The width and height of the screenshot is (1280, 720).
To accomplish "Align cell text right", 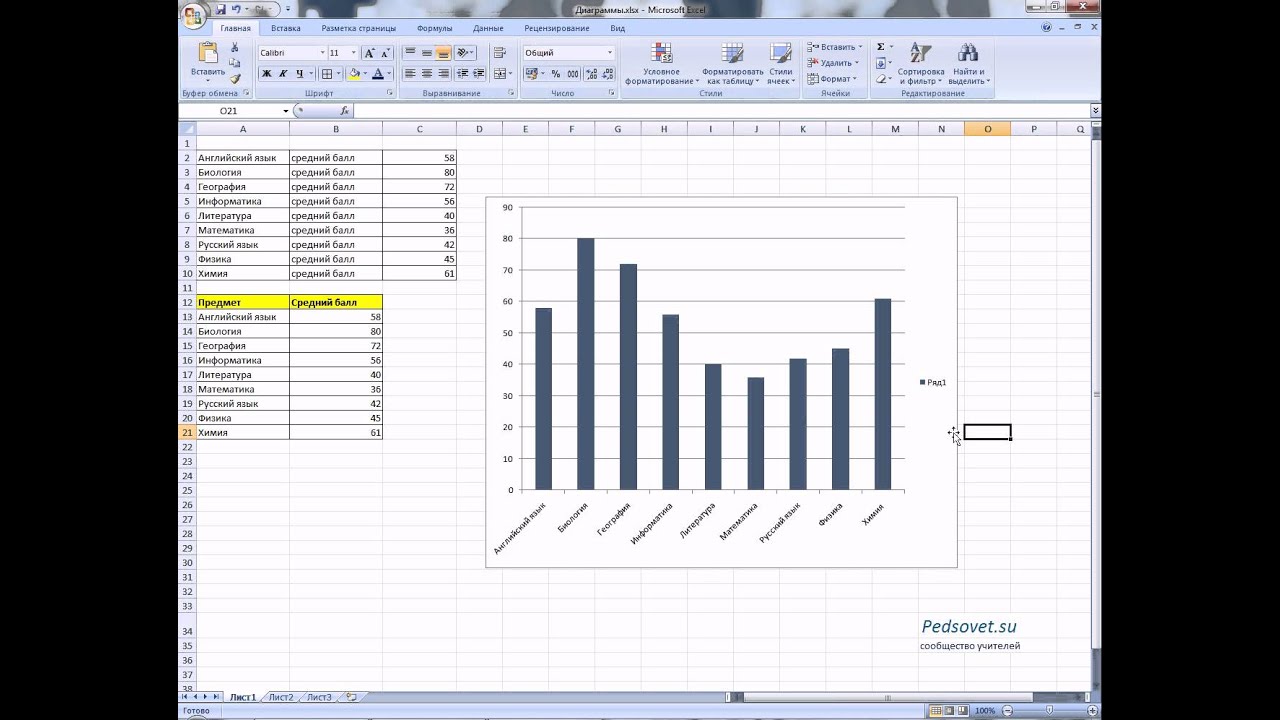I will point(443,74).
